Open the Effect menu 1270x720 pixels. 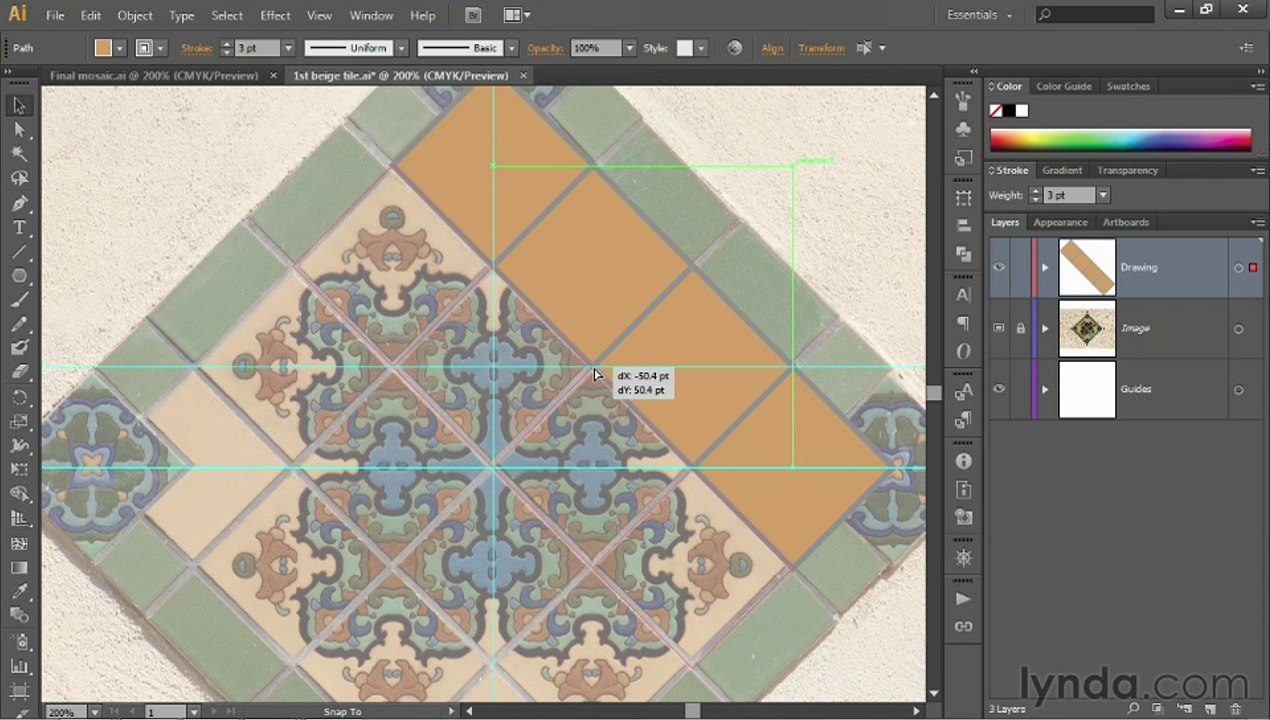pyautogui.click(x=275, y=15)
